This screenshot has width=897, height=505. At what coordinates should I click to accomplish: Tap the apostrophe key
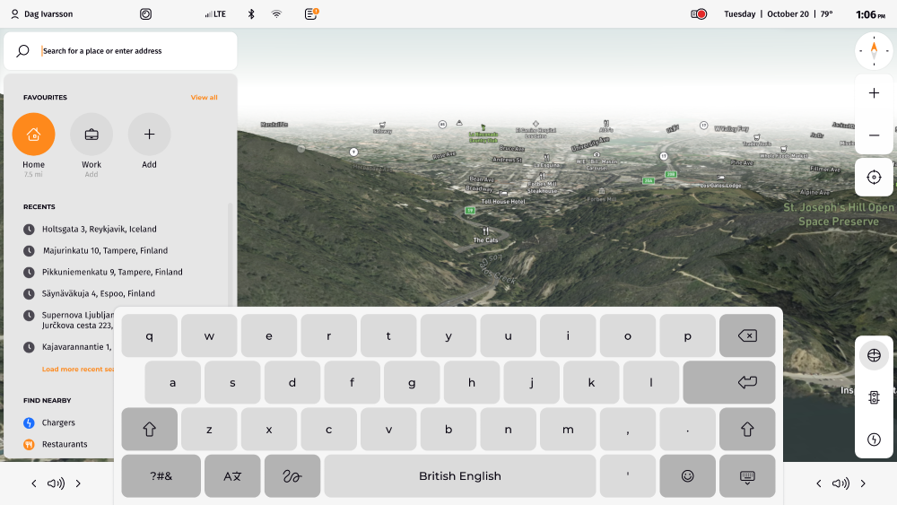point(628,476)
